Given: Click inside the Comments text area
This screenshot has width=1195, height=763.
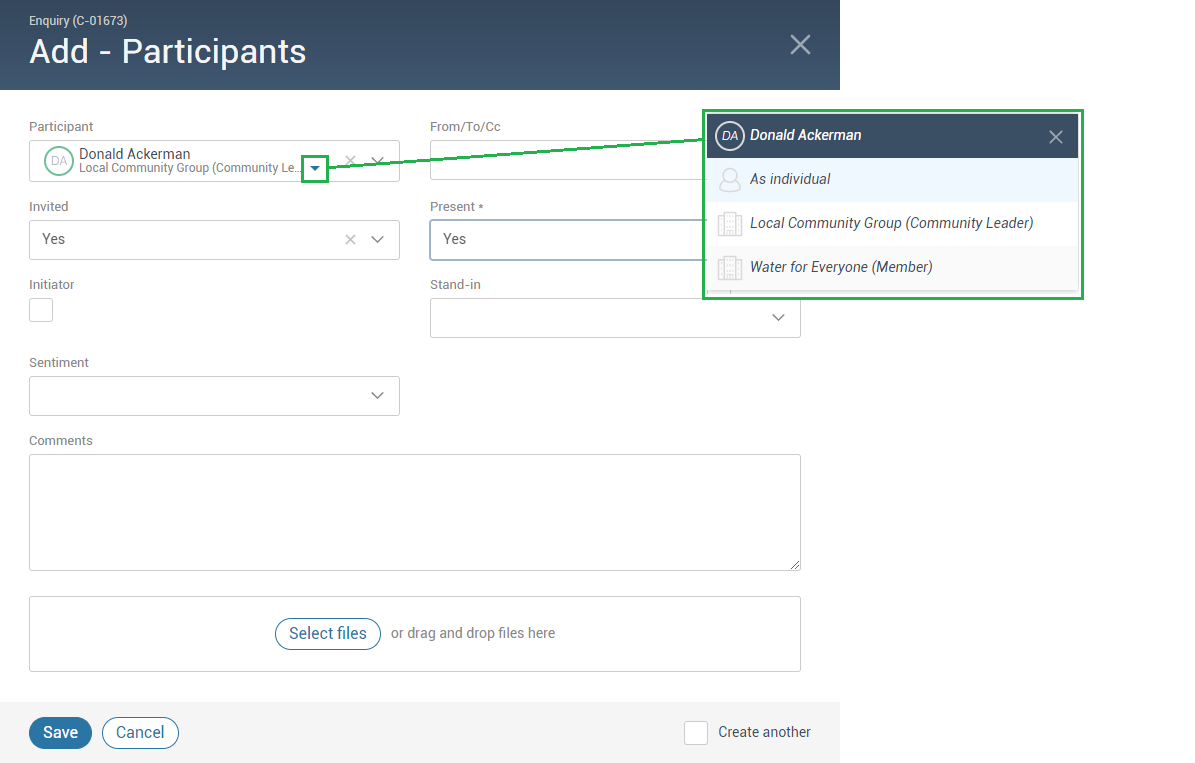Looking at the screenshot, I should tap(414, 512).
